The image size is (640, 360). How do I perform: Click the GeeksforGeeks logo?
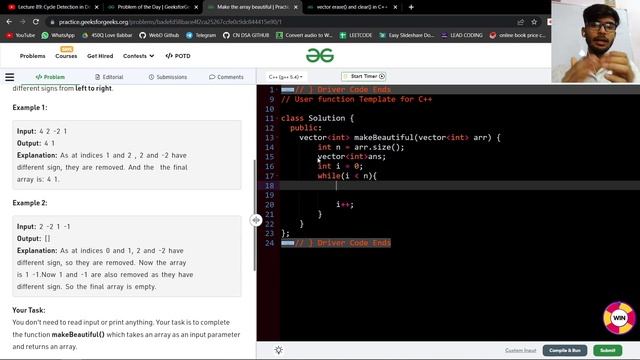tap(320, 56)
